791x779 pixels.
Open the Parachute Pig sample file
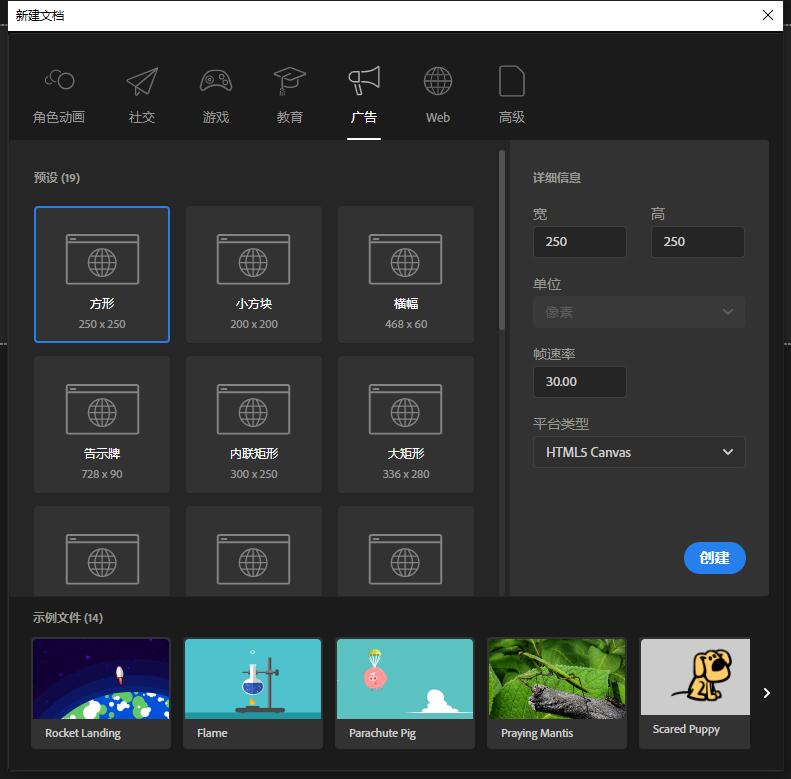405,693
